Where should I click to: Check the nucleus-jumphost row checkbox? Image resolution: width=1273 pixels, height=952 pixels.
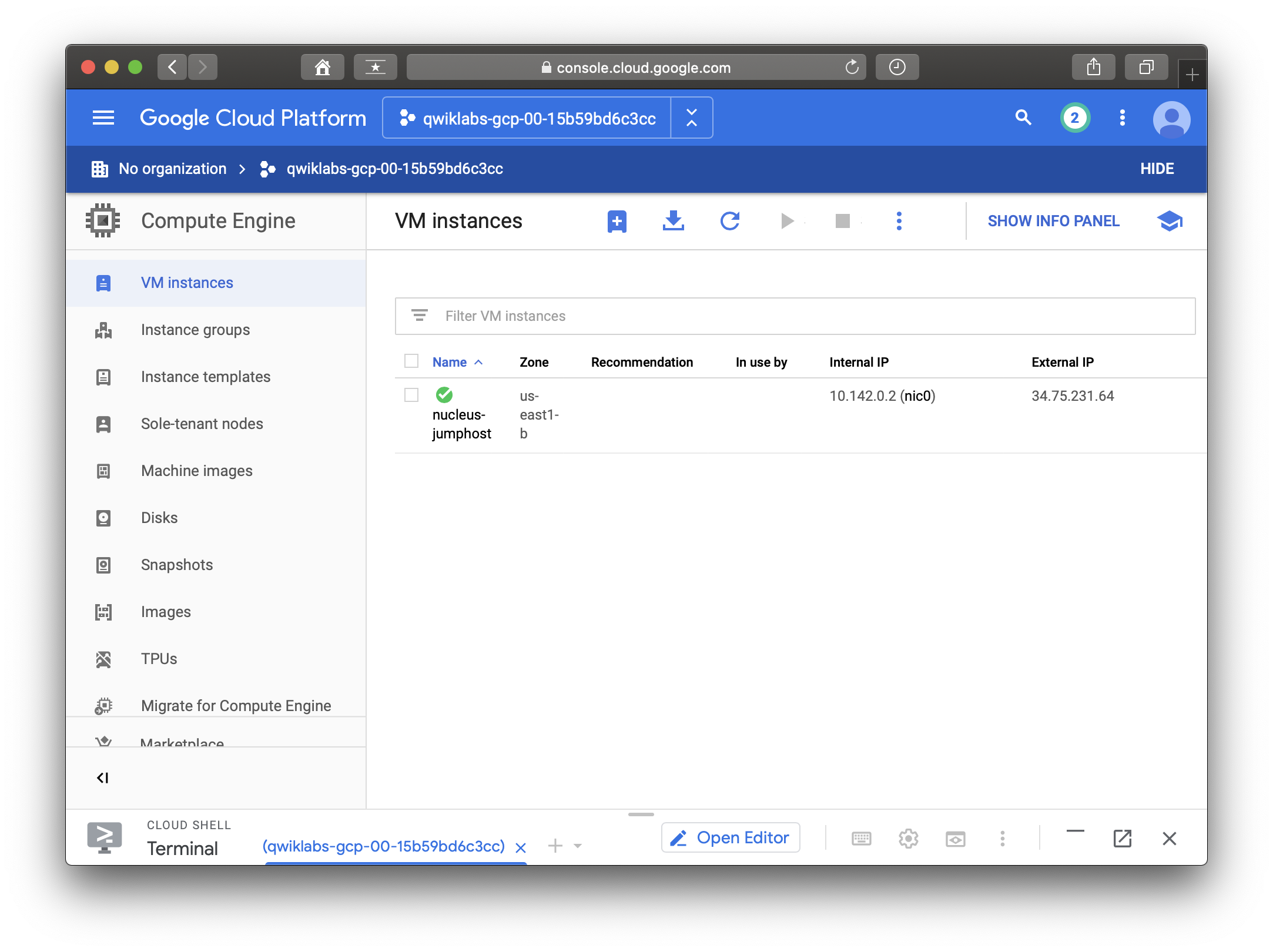(x=411, y=395)
